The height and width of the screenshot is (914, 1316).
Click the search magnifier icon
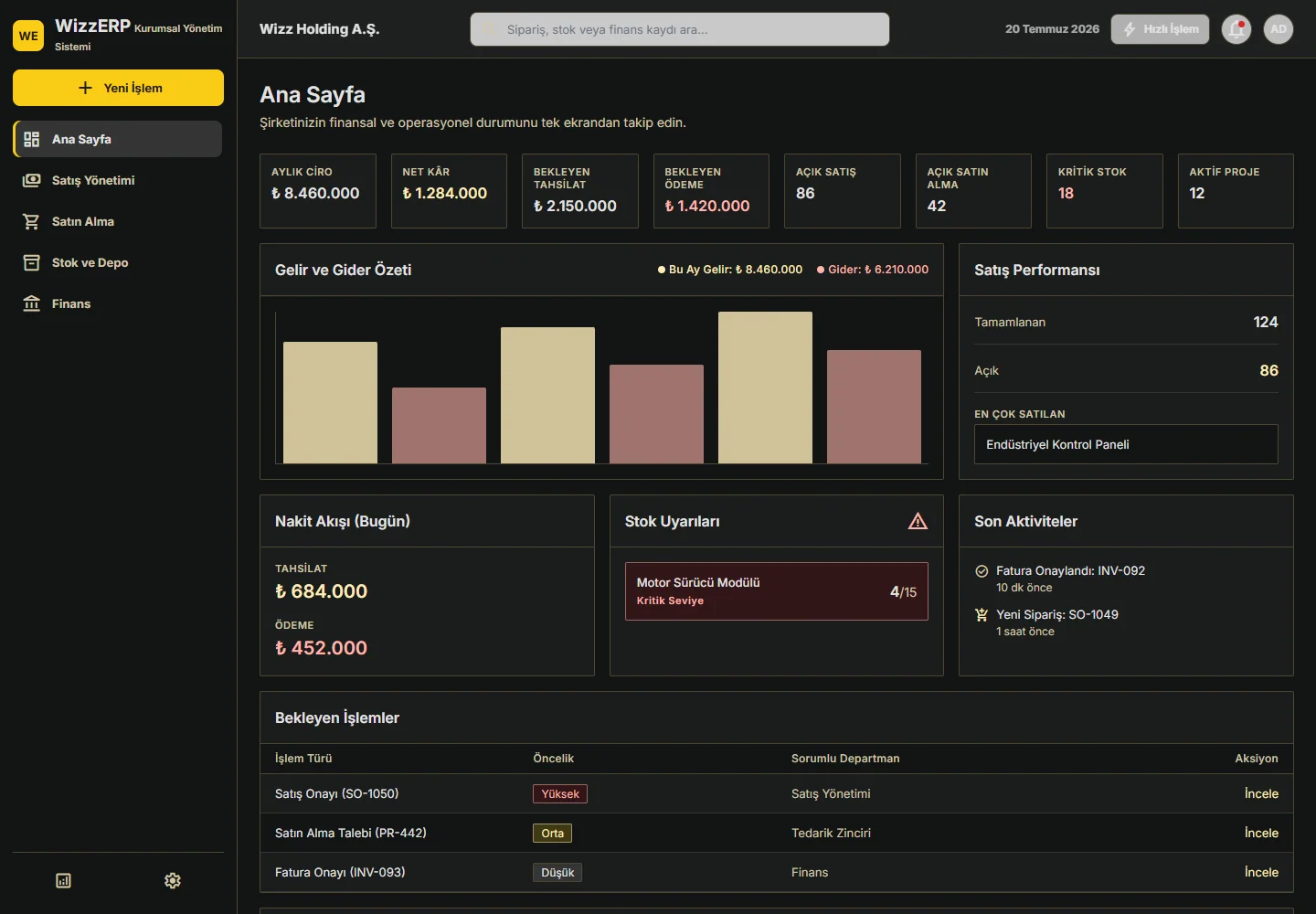pyautogui.click(x=489, y=29)
